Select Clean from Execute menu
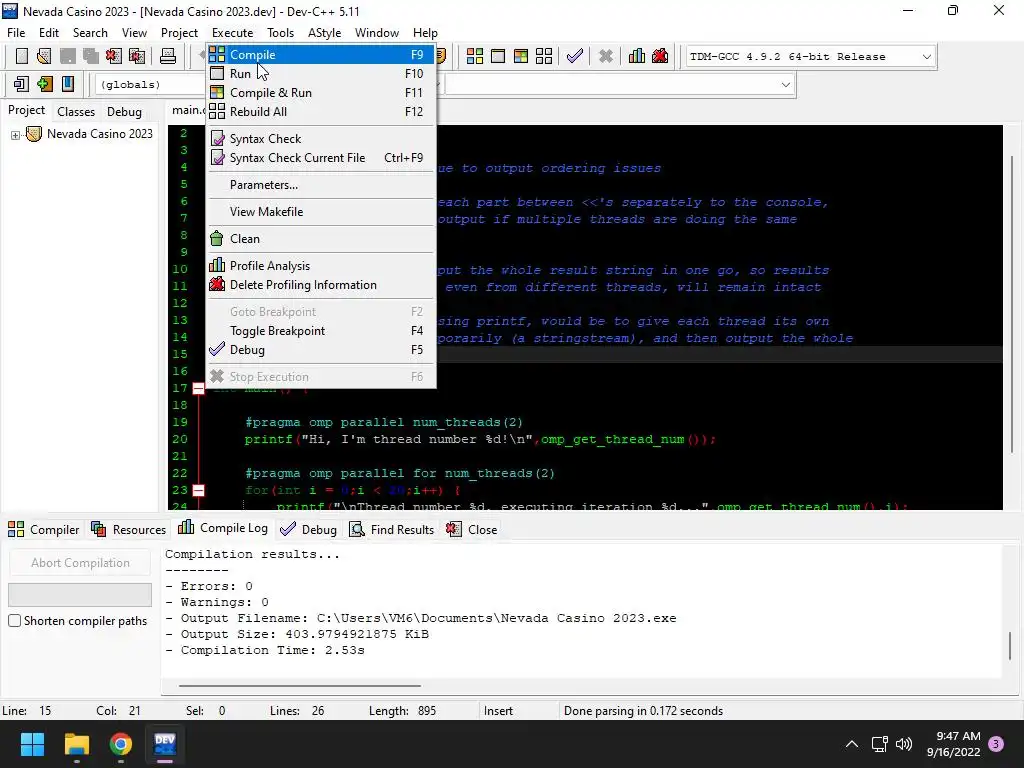This screenshot has width=1024, height=768. pos(321,238)
